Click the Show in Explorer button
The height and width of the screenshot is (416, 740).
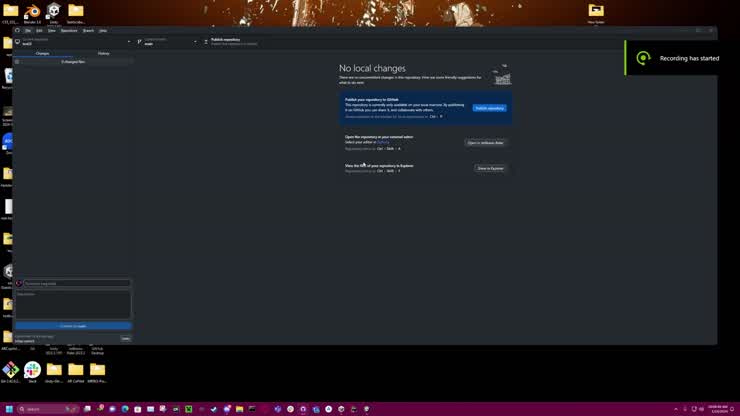pyautogui.click(x=490, y=168)
